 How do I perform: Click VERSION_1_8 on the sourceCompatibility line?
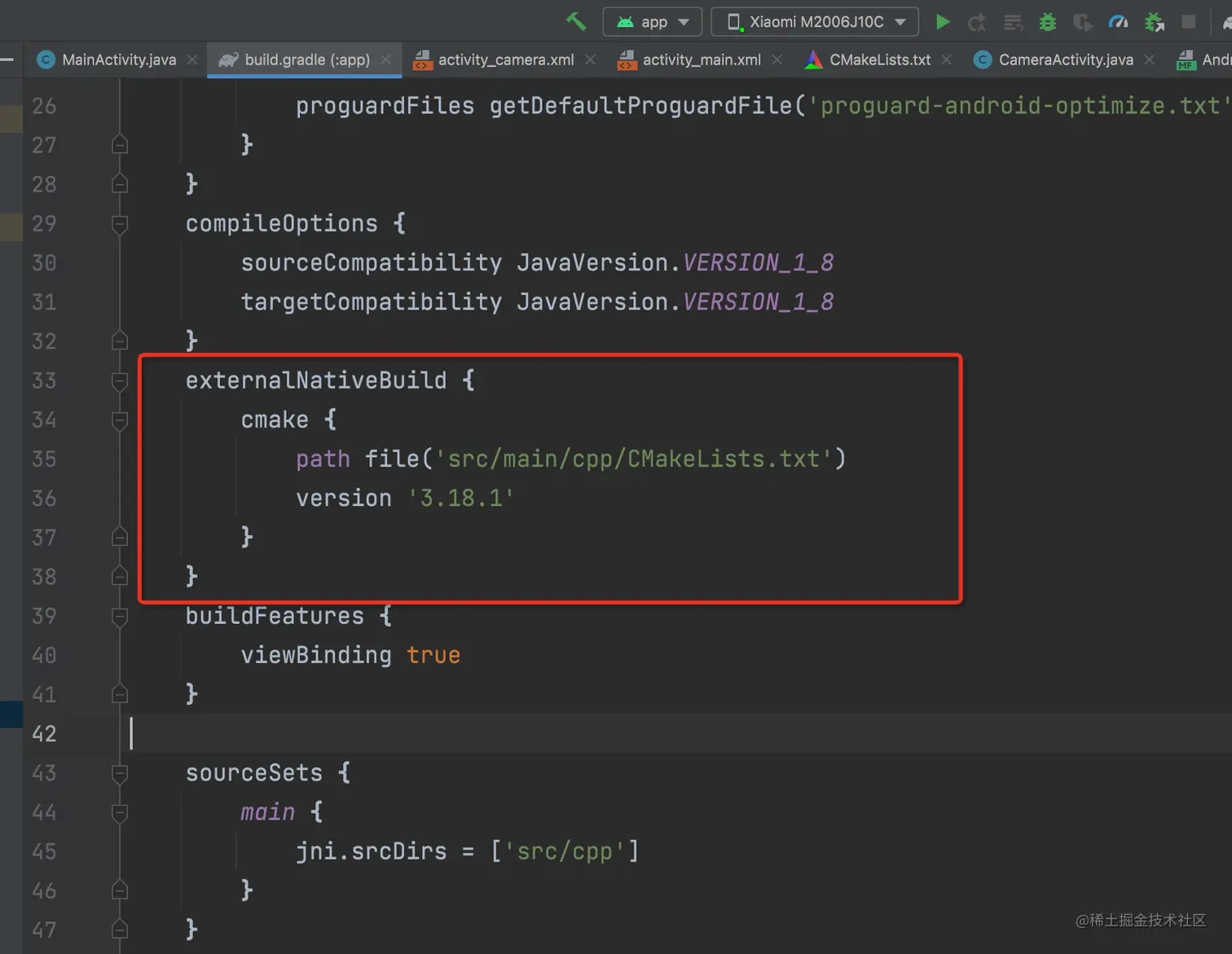(758, 262)
